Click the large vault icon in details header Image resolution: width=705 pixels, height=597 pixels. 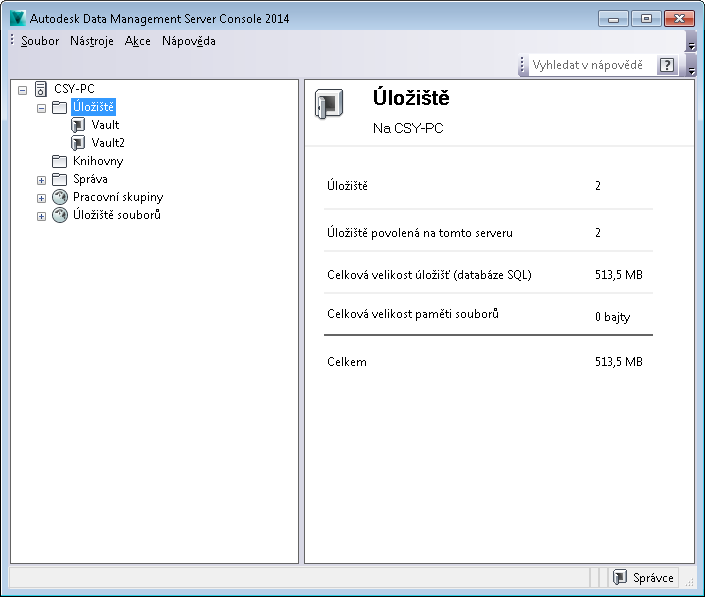point(329,104)
